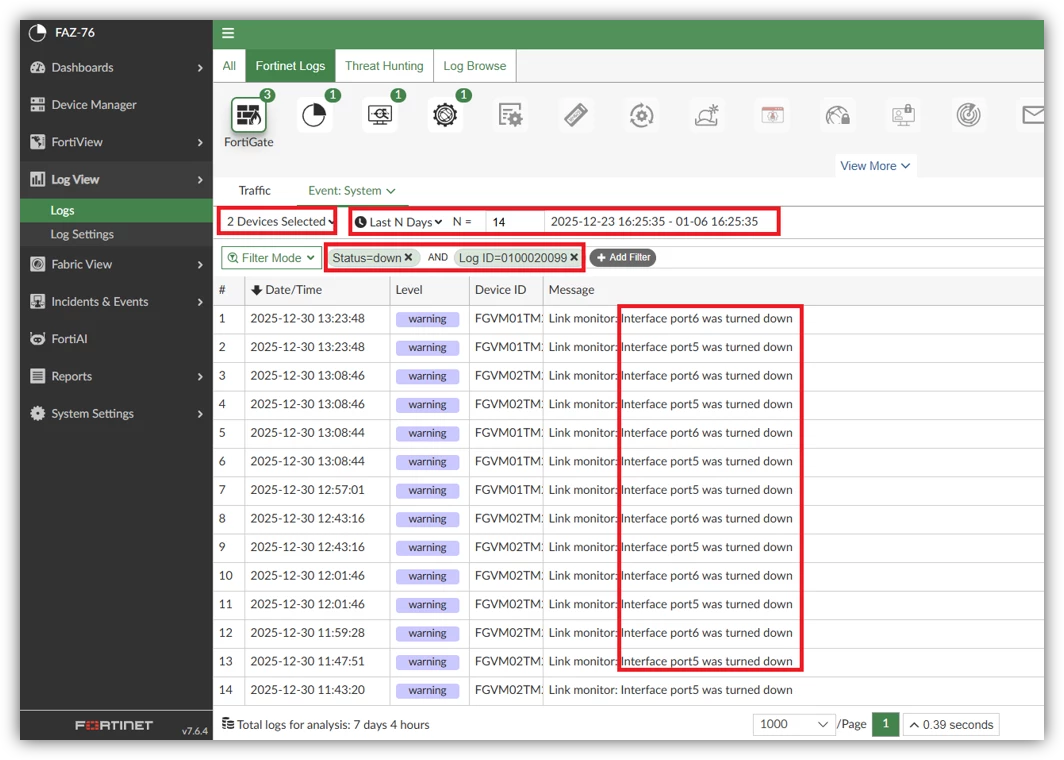This screenshot has height=760, width=1064.
Task: Select the 2025-12-30 11:47:51 log entry
Action: coord(307,661)
